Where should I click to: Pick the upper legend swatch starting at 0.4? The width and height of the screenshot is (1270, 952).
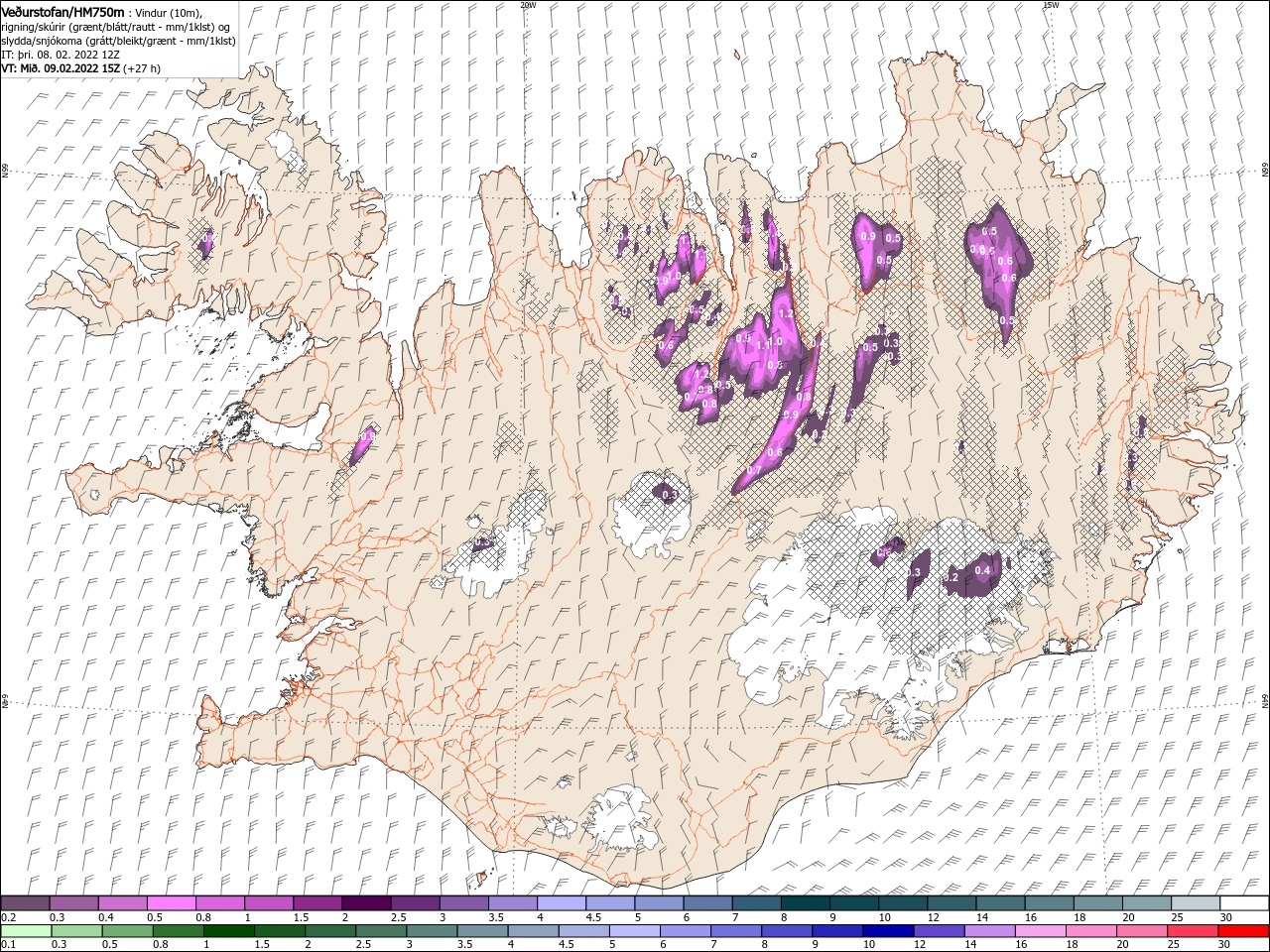122,903
